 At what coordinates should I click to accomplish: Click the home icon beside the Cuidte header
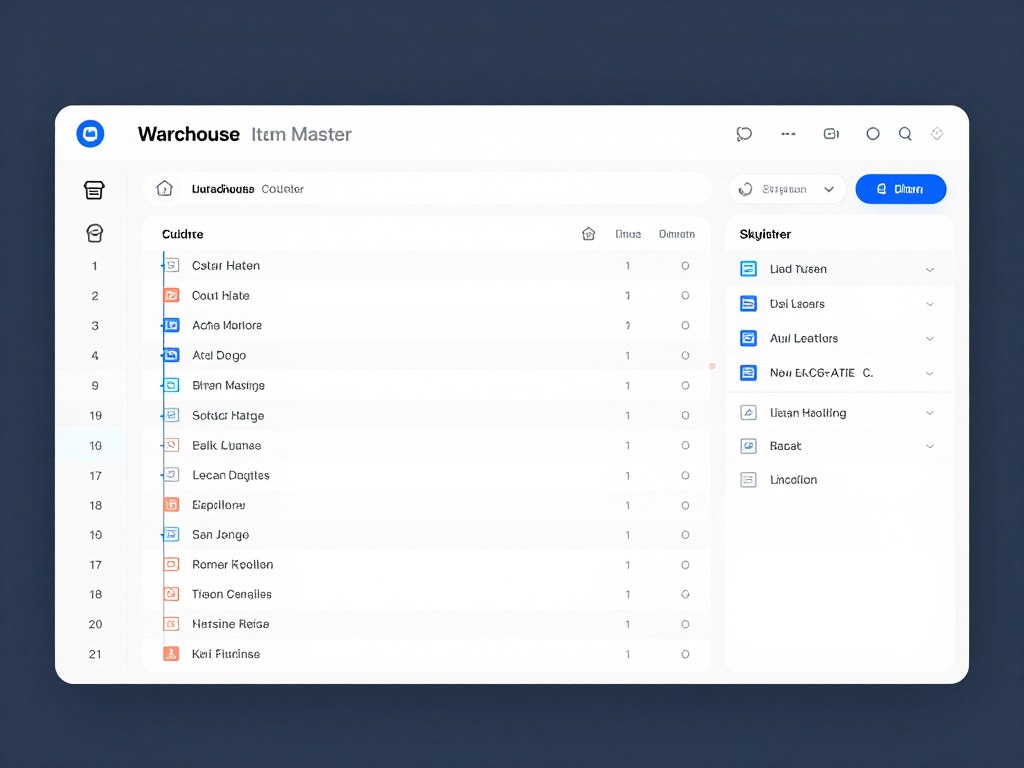pos(589,233)
